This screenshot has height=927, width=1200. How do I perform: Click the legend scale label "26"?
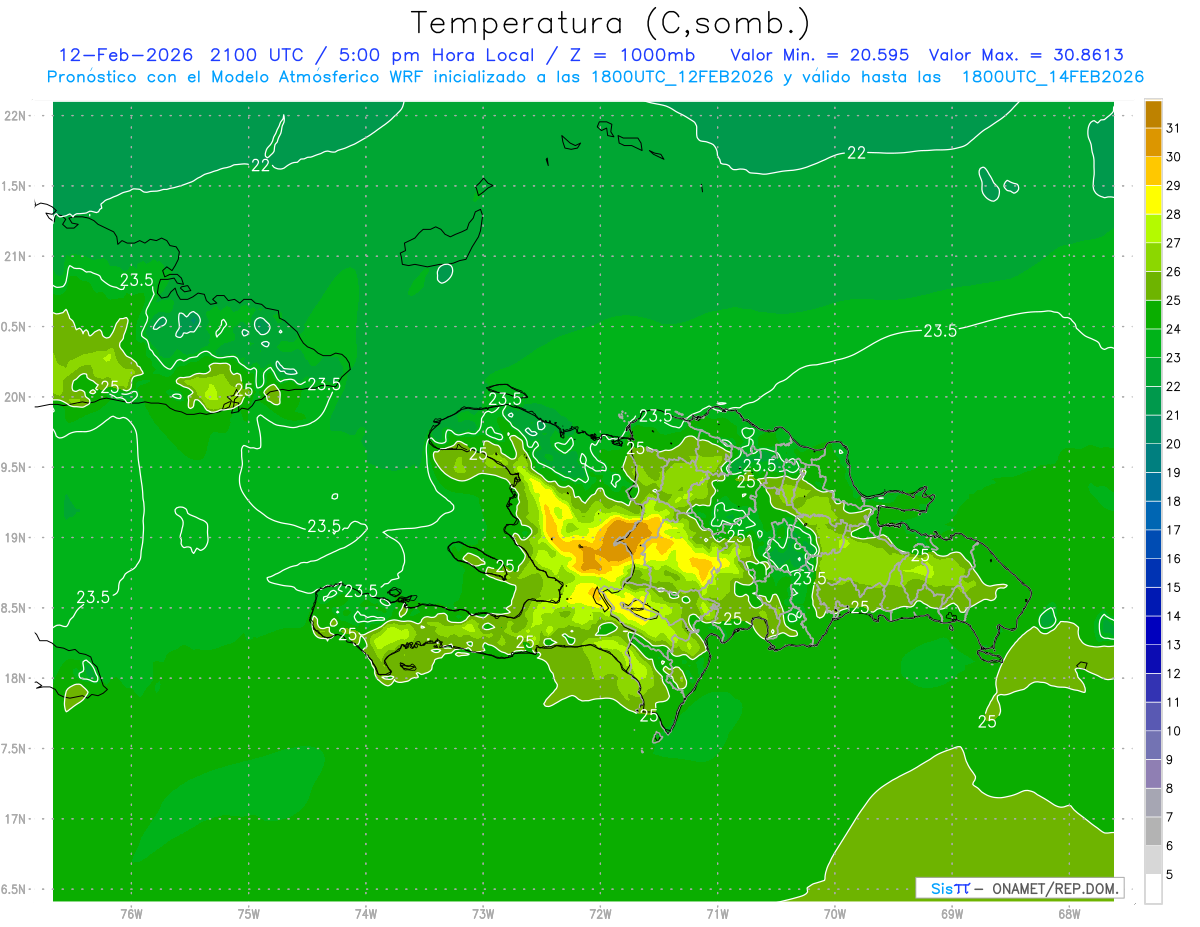[x=1174, y=272]
